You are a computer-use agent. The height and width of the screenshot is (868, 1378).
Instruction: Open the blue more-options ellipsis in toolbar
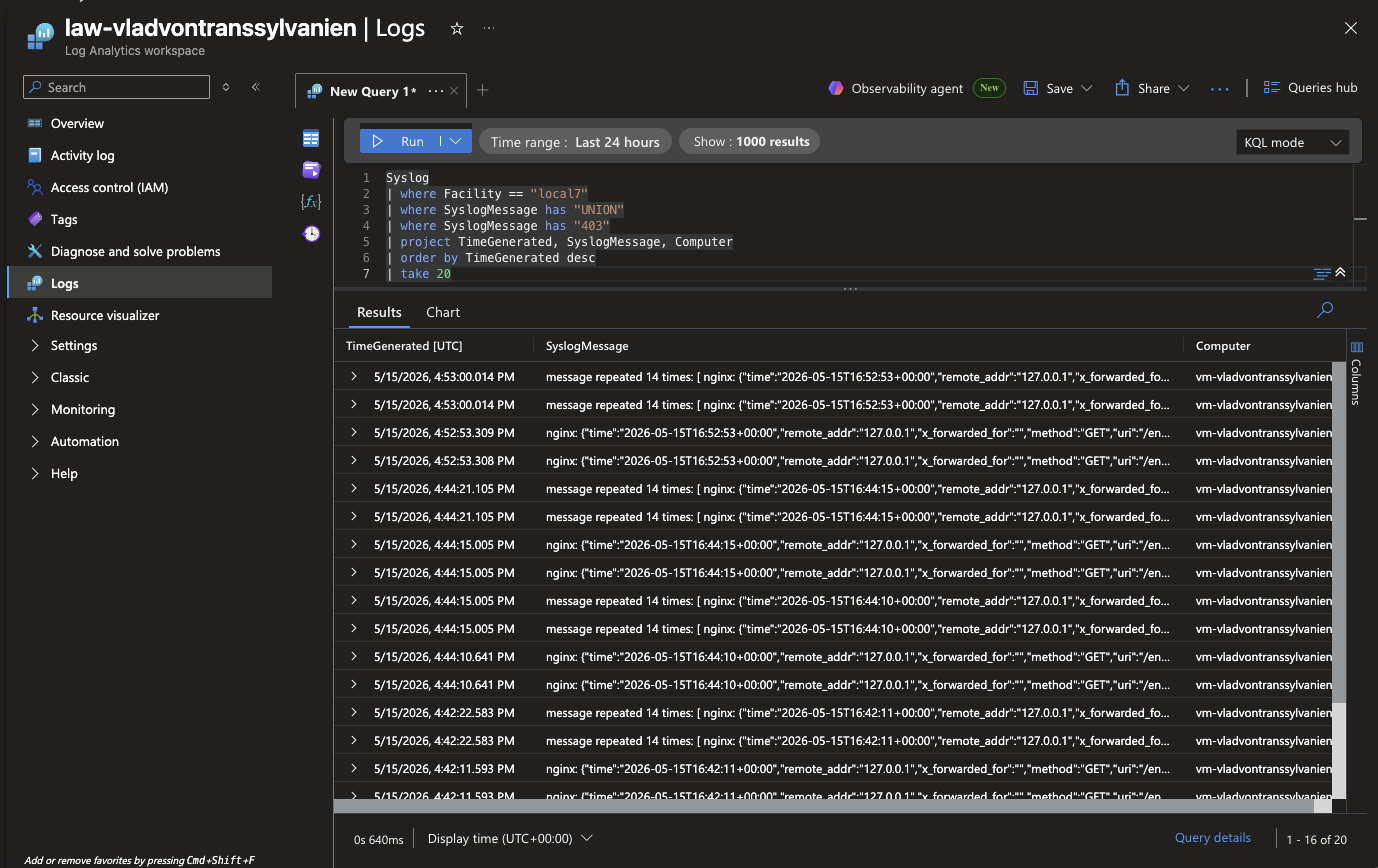tap(1219, 88)
